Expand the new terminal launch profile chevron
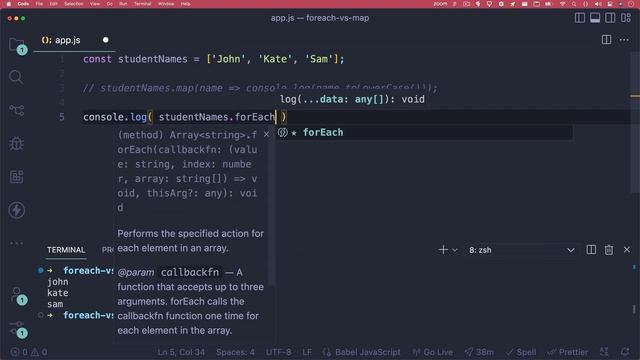This screenshot has width=640, height=360. tap(455, 250)
